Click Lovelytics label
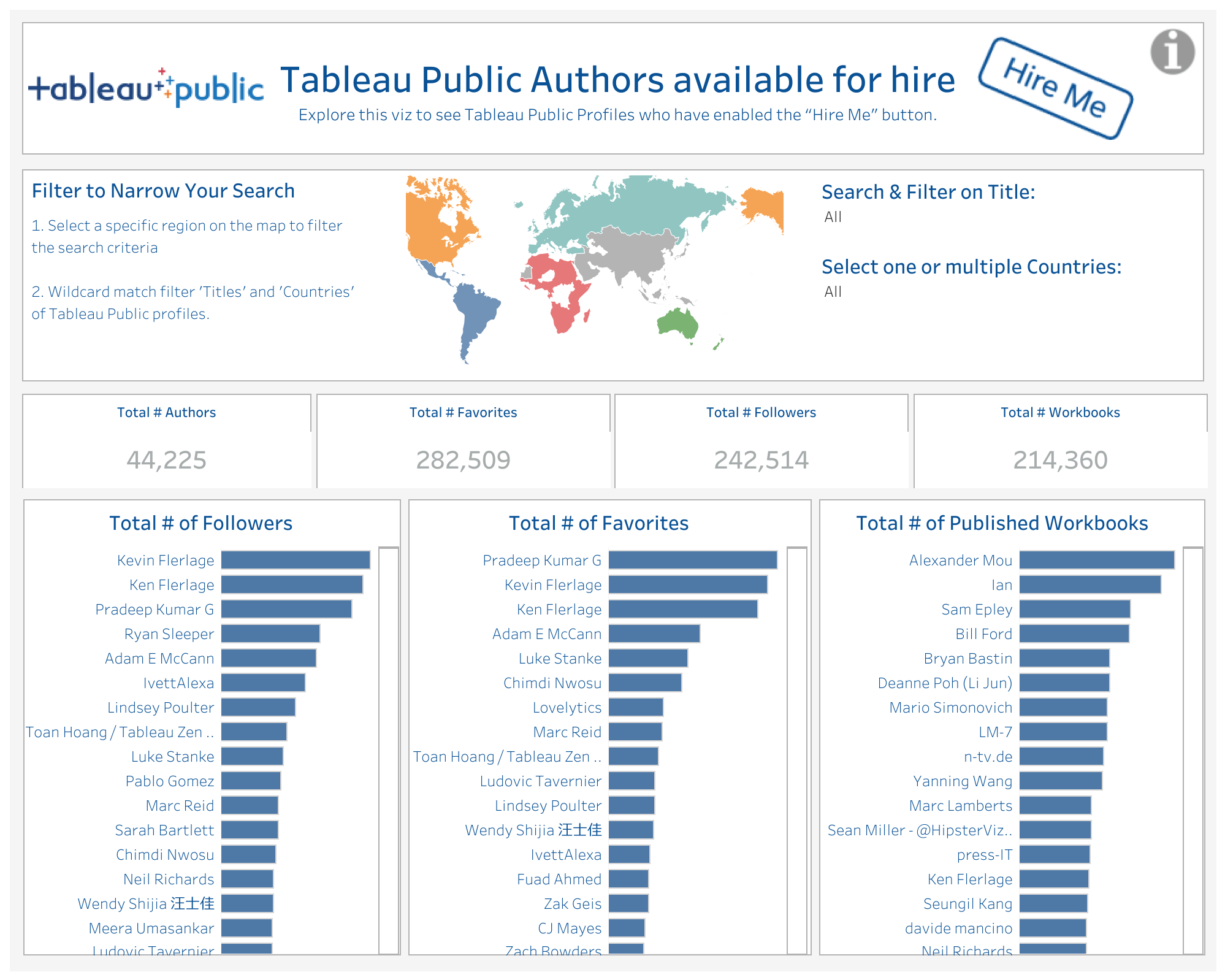Image resolution: width=1225 pixels, height=980 pixels. pyautogui.click(x=567, y=708)
